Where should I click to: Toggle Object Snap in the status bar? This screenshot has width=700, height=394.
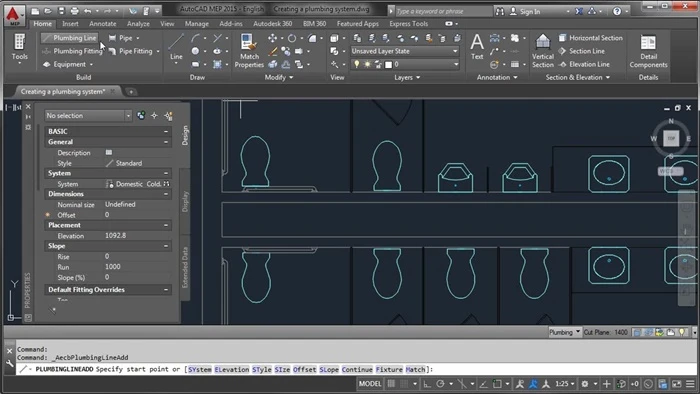(x=497, y=384)
